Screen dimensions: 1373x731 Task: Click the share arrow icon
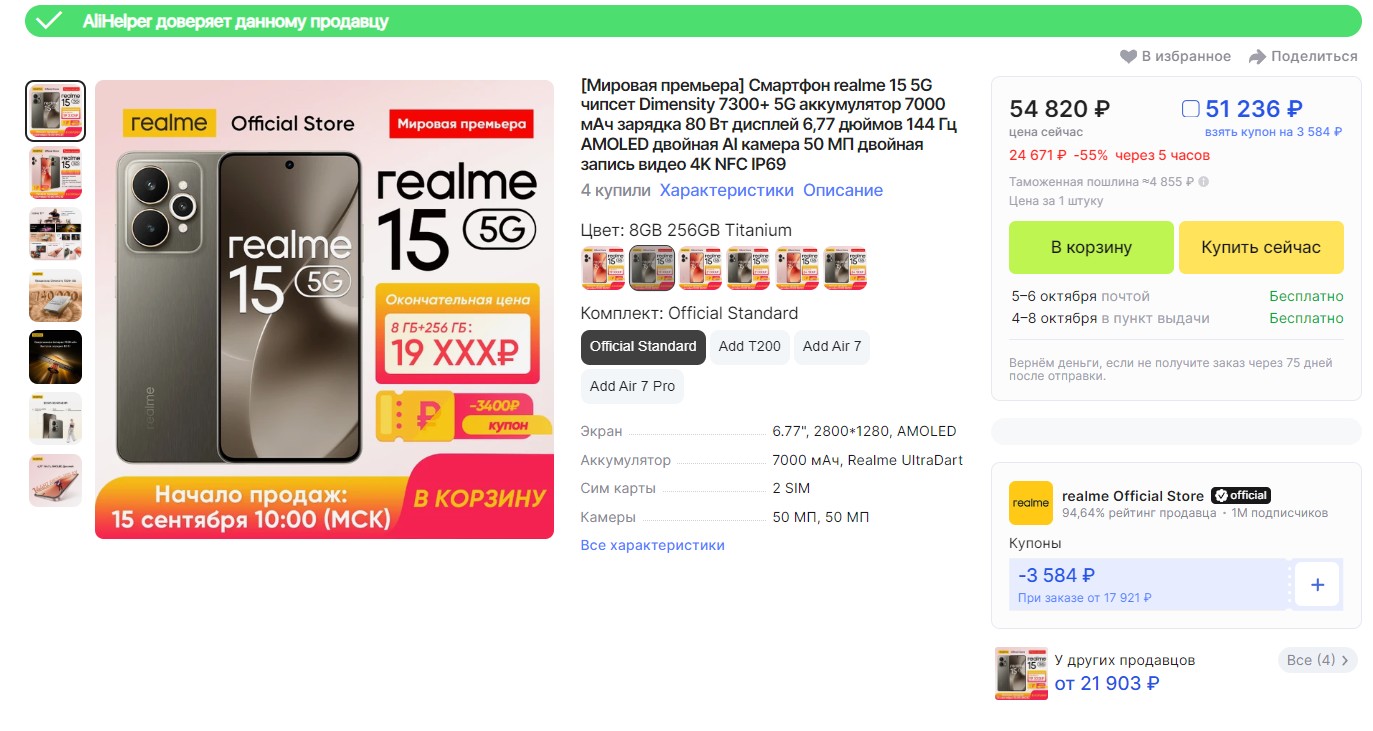tap(1257, 57)
